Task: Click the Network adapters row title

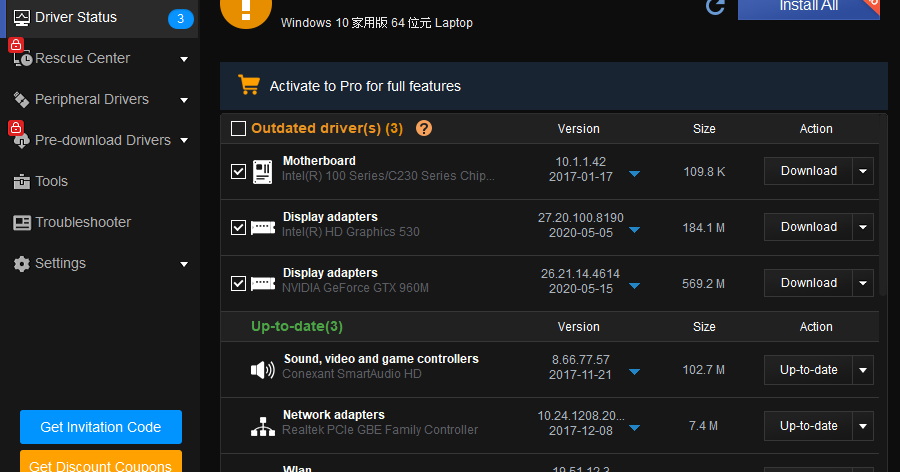Action: click(333, 415)
